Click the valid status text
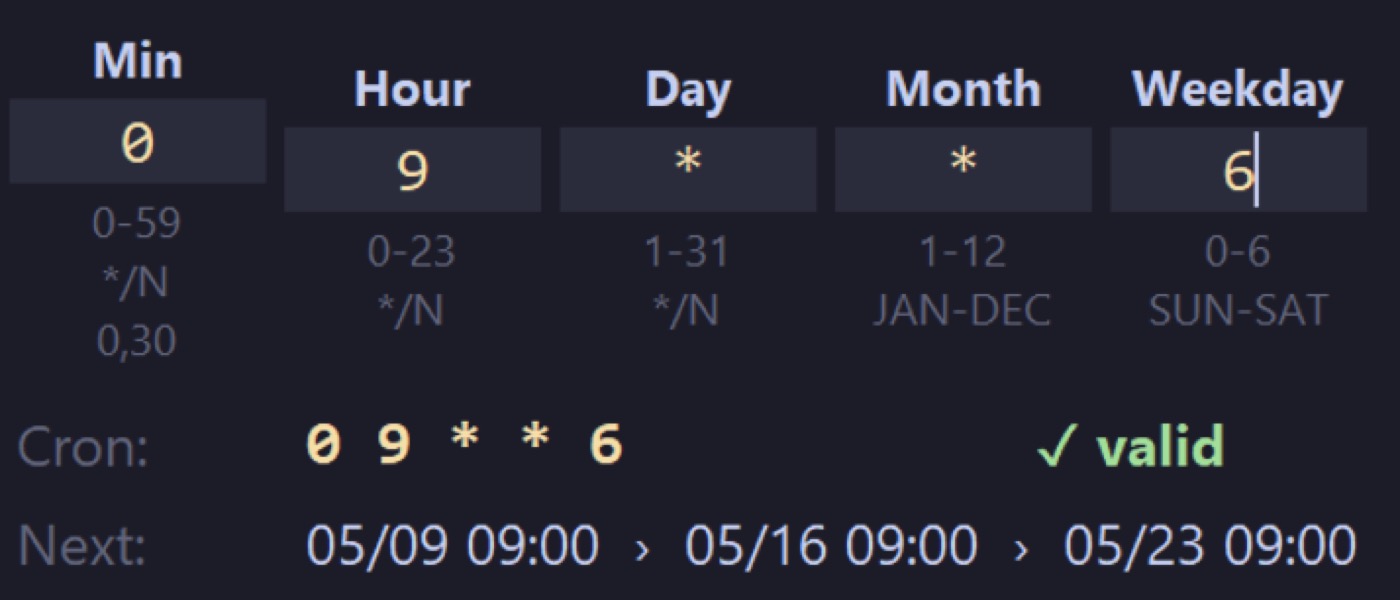This screenshot has width=1400, height=600. (x=1160, y=446)
